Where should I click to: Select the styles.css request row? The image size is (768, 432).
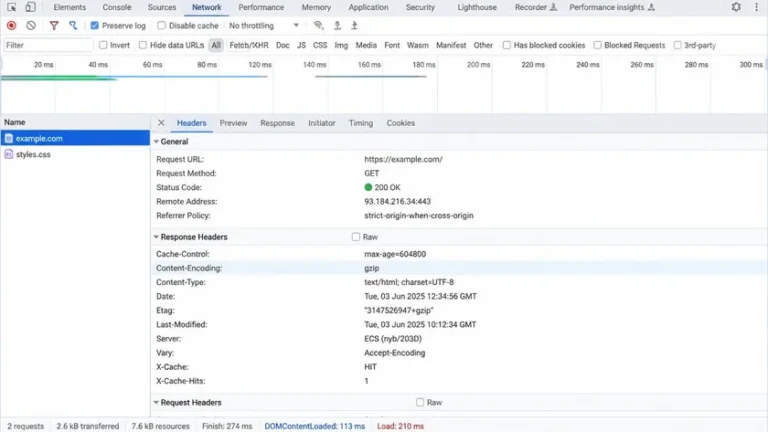point(75,154)
